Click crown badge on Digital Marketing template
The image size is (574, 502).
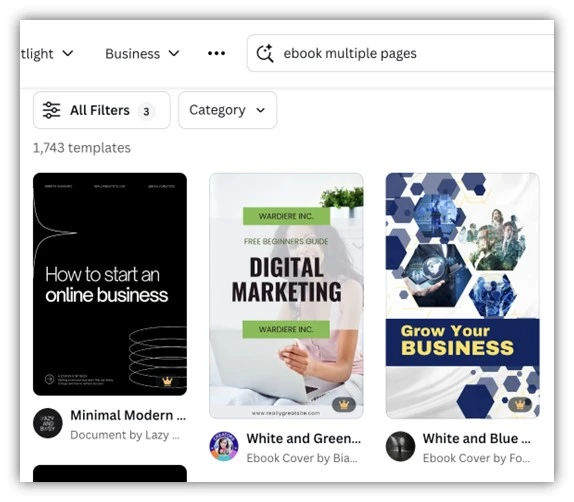click(344, 405)
